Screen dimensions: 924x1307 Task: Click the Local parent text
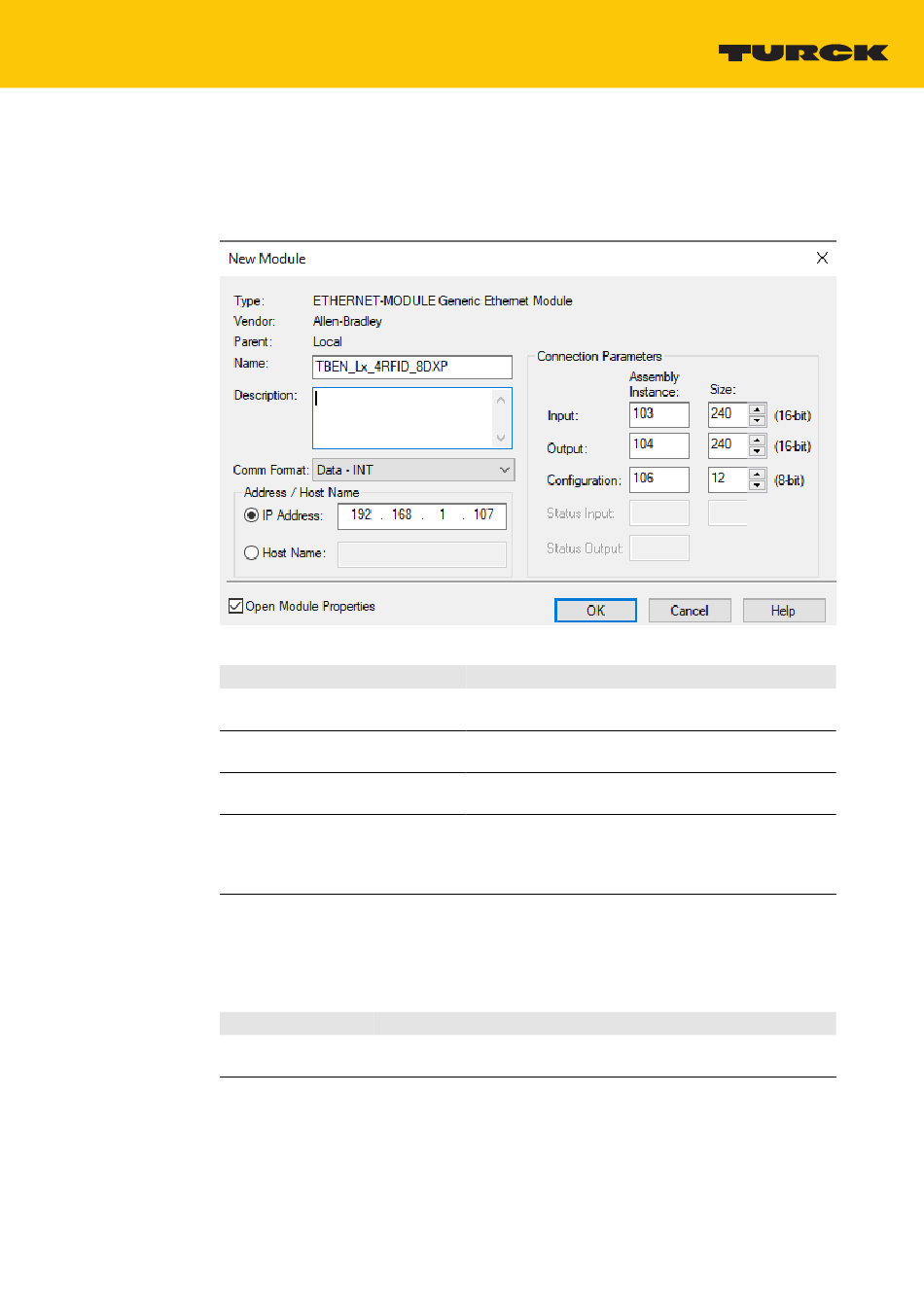[x=328, y=341]
